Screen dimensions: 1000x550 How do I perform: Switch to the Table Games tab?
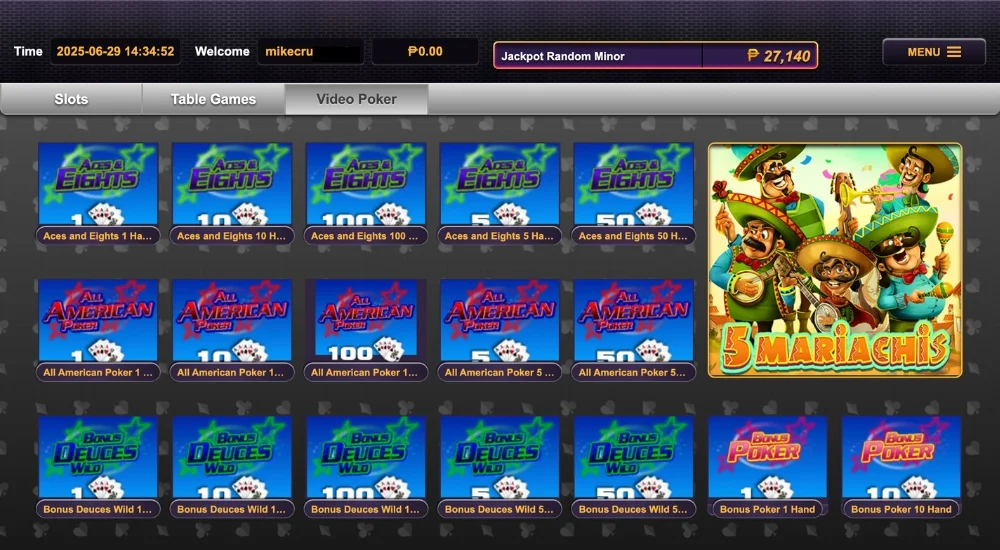pos(214,99)
